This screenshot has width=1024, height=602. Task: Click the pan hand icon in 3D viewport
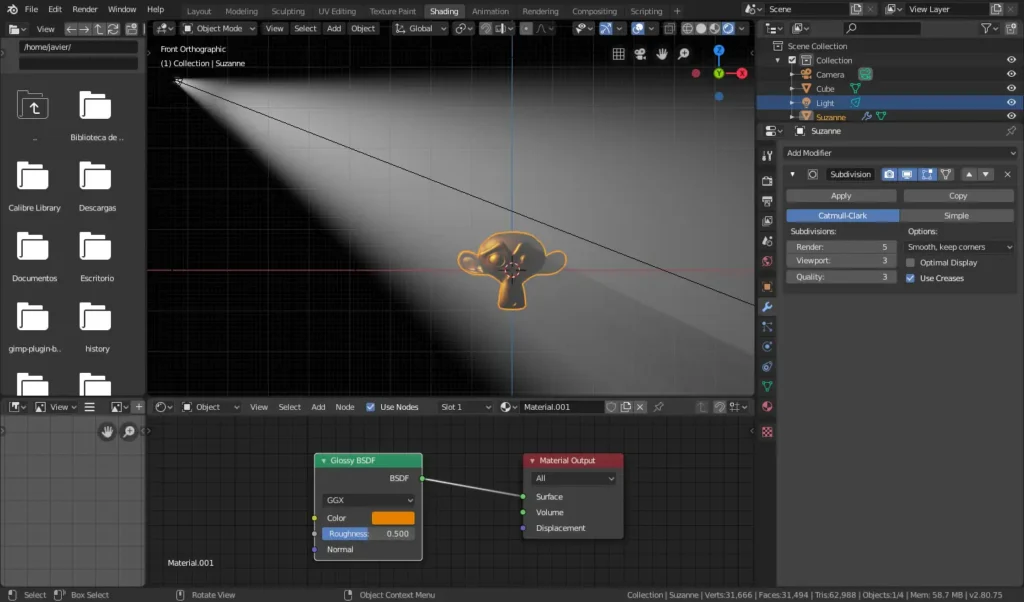pos(662,54)
